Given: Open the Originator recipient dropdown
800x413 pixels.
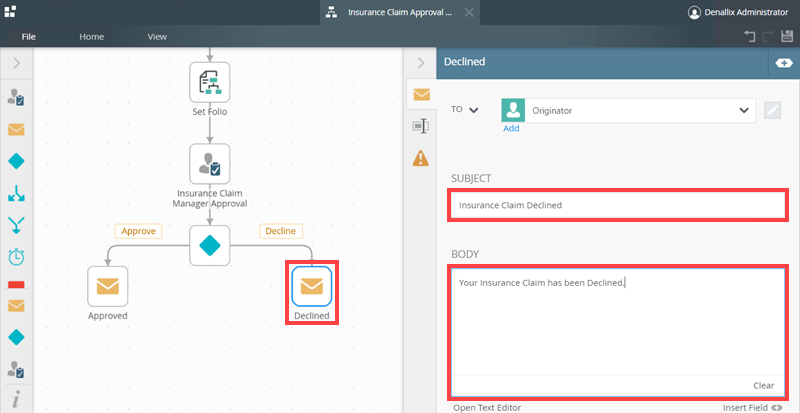Looking at the screenshot, I should coord(743,110).
